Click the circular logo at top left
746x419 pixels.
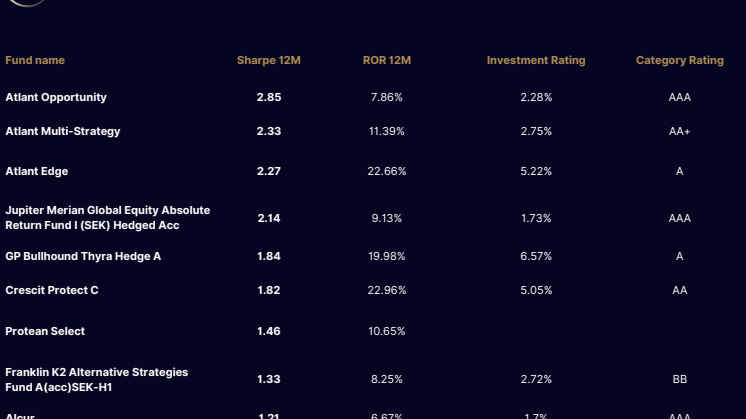[27, 3]
